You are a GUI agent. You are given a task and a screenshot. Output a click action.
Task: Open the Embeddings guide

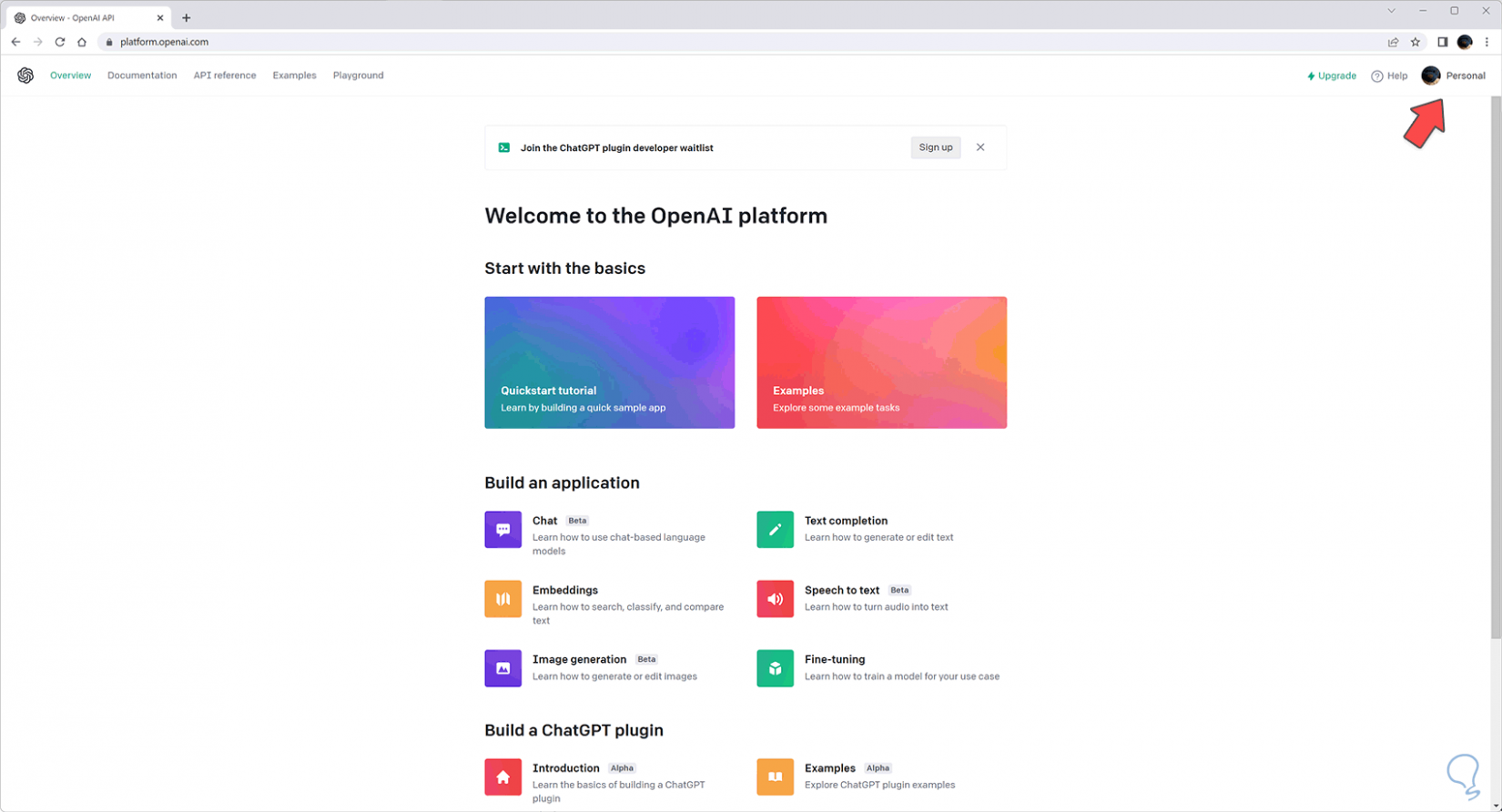pos(565,590)
